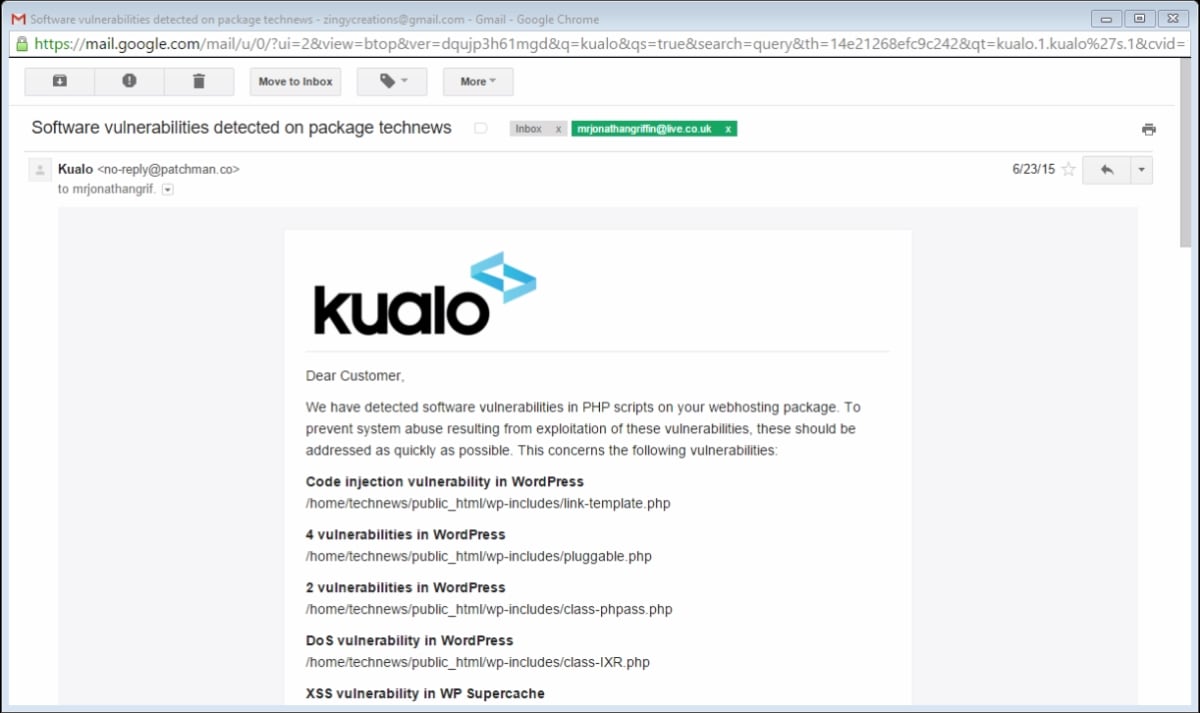Click the Kualo sender name
The height and width of the screenshot is (713, 1200).
[75, 169]
